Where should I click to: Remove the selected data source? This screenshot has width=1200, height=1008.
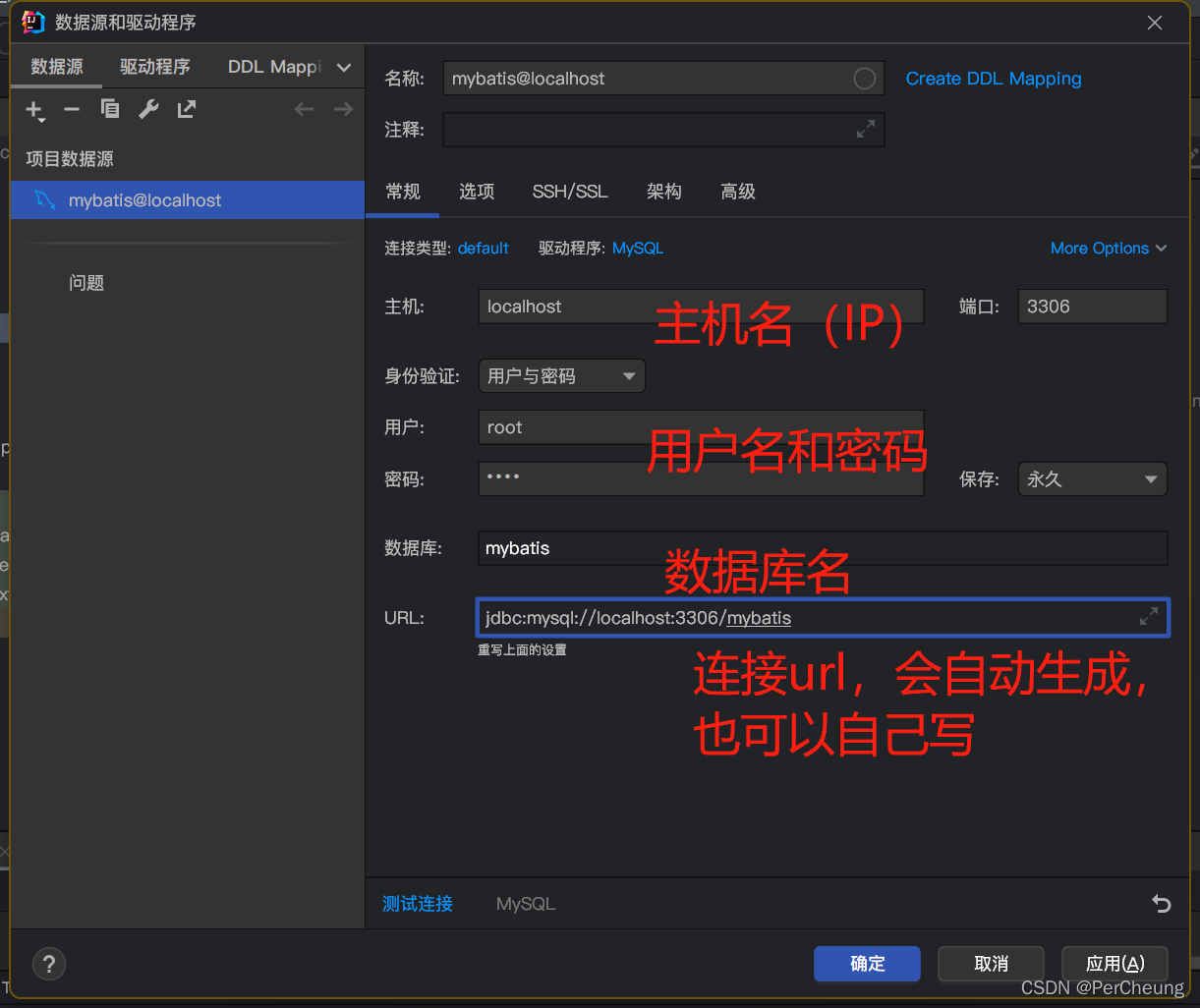pyautogui.click(x=71, y=109)
